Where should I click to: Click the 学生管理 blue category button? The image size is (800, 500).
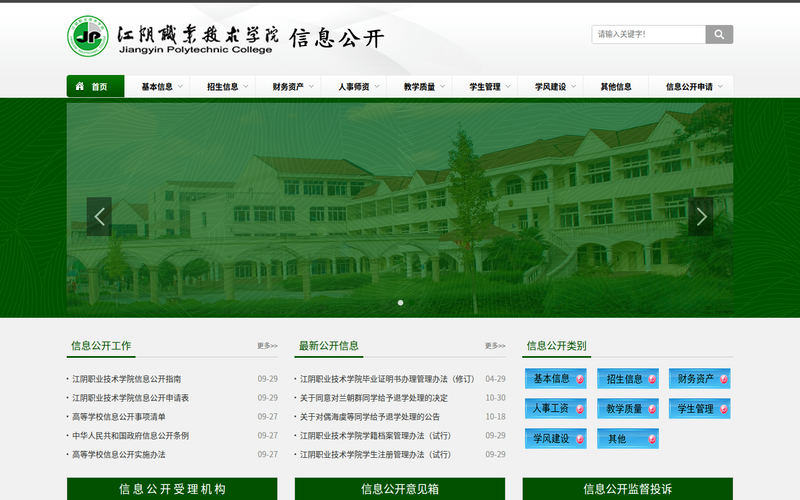click(x=699, y=409)
